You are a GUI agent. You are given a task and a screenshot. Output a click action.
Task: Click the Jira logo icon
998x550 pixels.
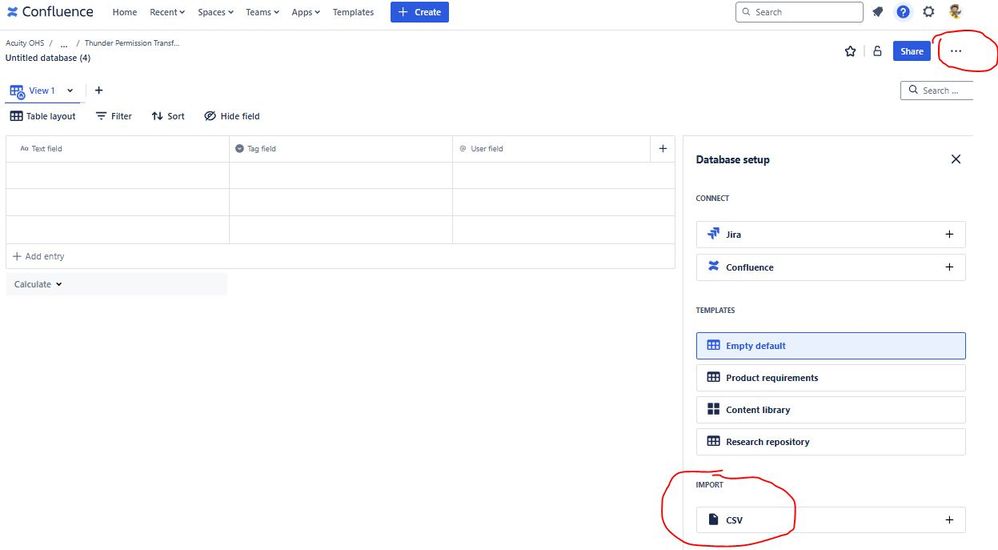point(713,234)
